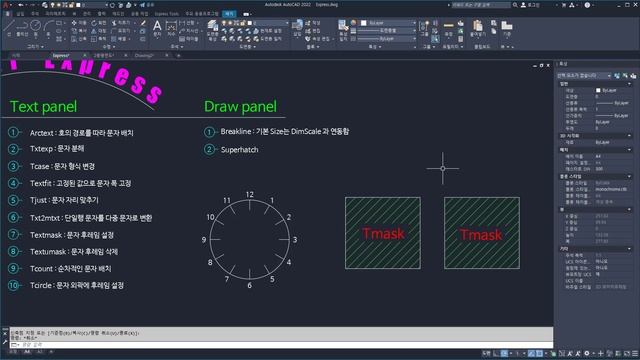Click the new drawing tab plus button

coord(178,55)
